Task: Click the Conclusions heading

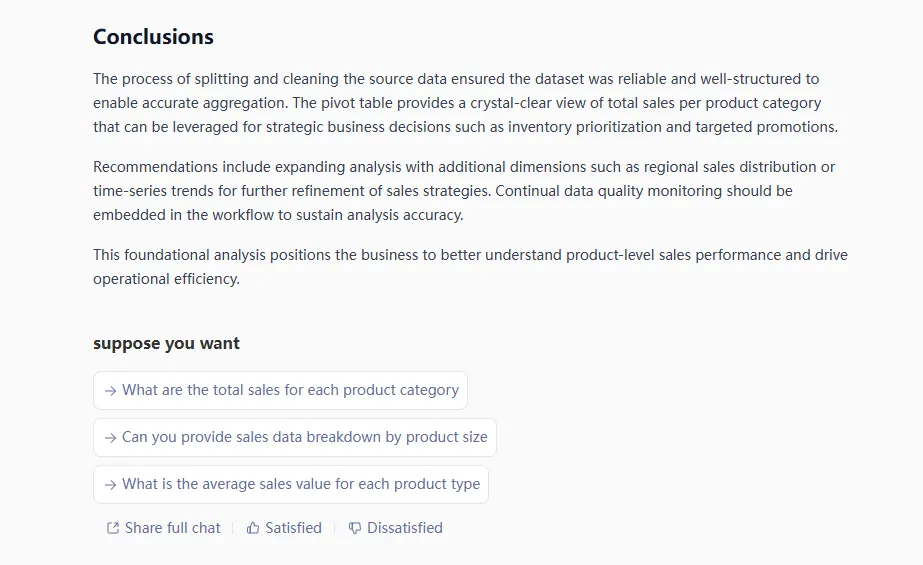Action: pyautogui.click(x=153, y=37)
